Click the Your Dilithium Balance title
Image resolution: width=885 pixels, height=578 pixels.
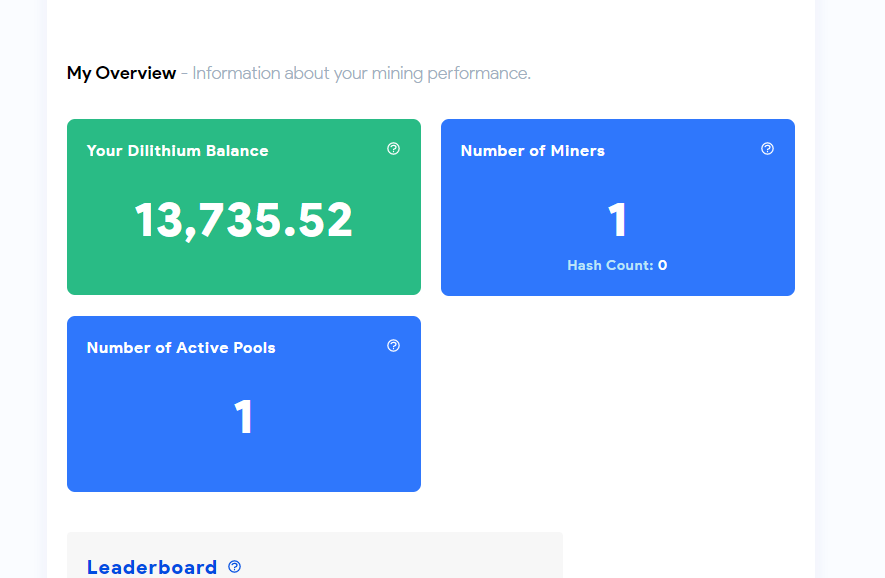[x=178, y=151]
